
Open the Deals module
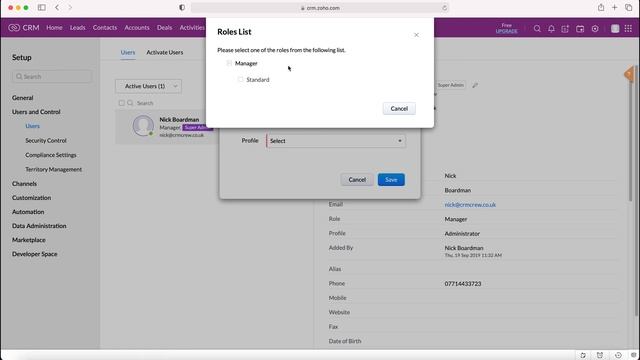(x=164, y=28)
